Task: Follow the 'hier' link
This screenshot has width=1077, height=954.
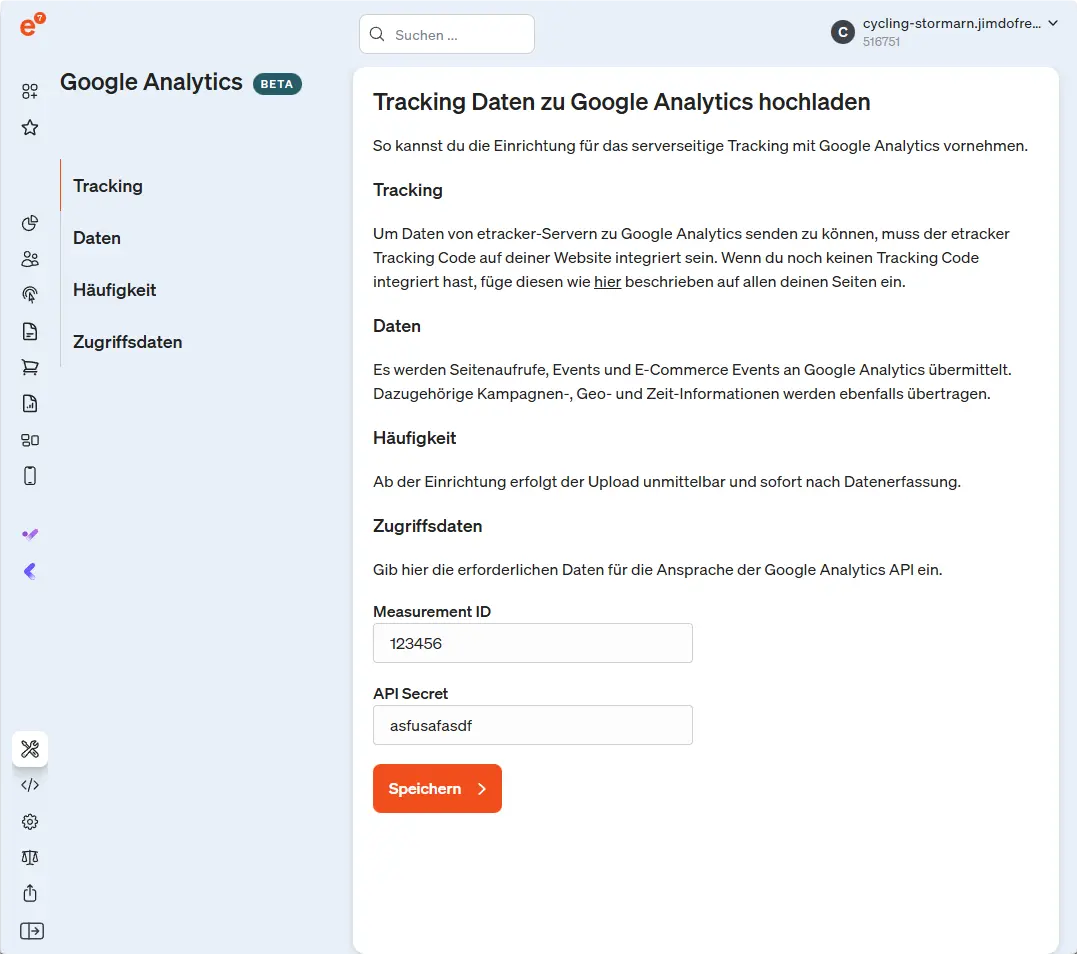Action: click(608, 282)
